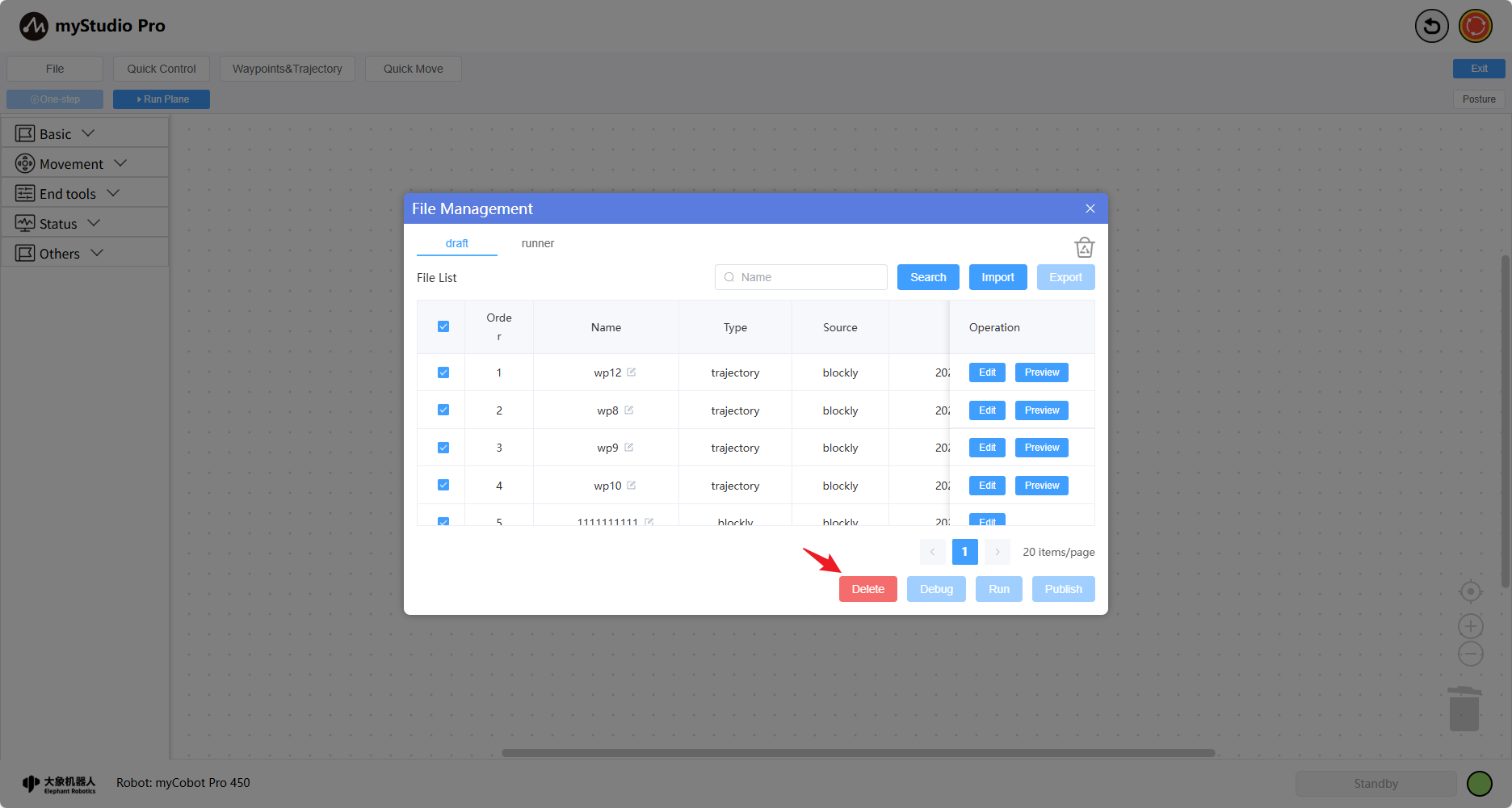
Task: Click the zoom out minus icon on canvas
Action: pyautogui.click(x=1470, y=654)
